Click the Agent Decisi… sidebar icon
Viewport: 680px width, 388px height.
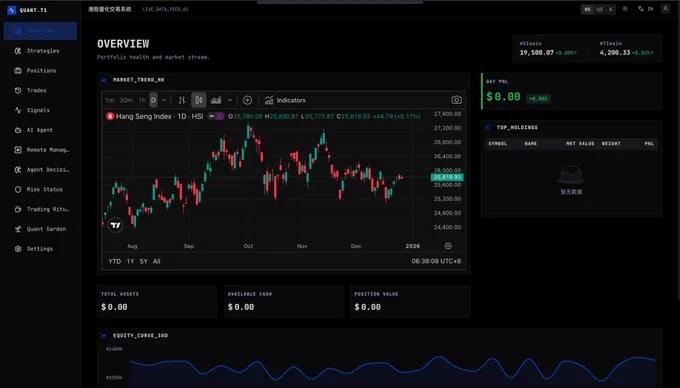point(18,170)
